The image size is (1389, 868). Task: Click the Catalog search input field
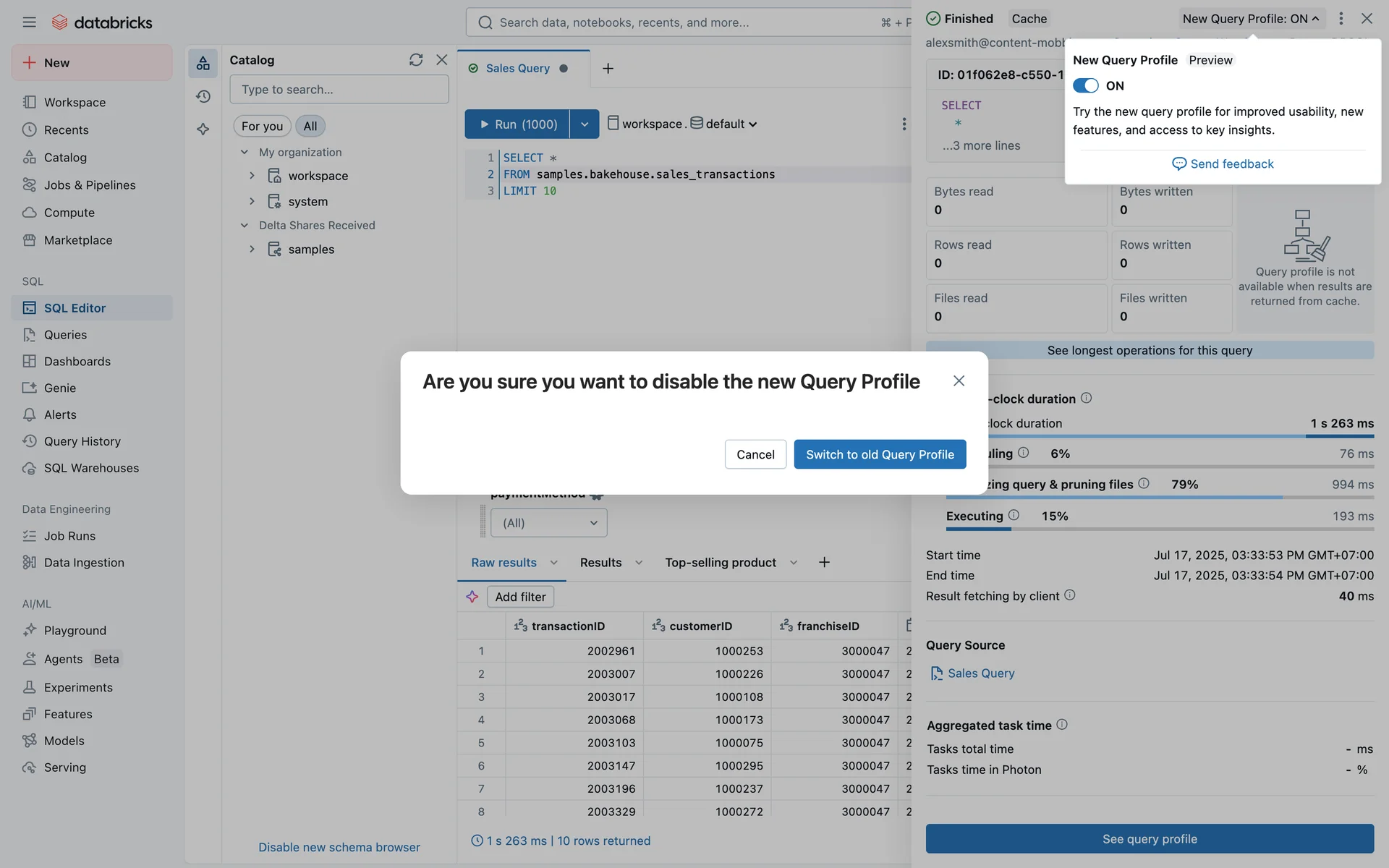tap(339, 90)
